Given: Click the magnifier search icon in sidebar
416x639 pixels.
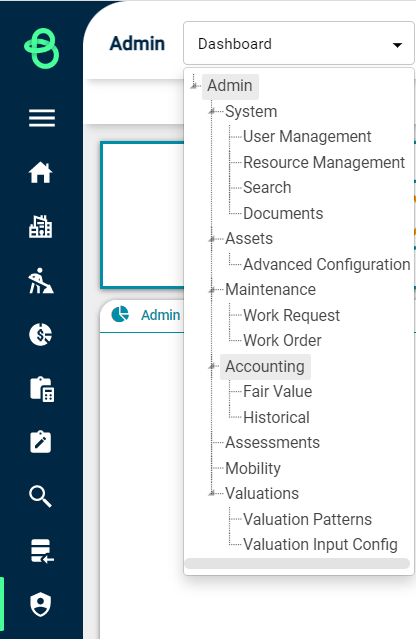Looking at the screenshot, I should 40,496.
